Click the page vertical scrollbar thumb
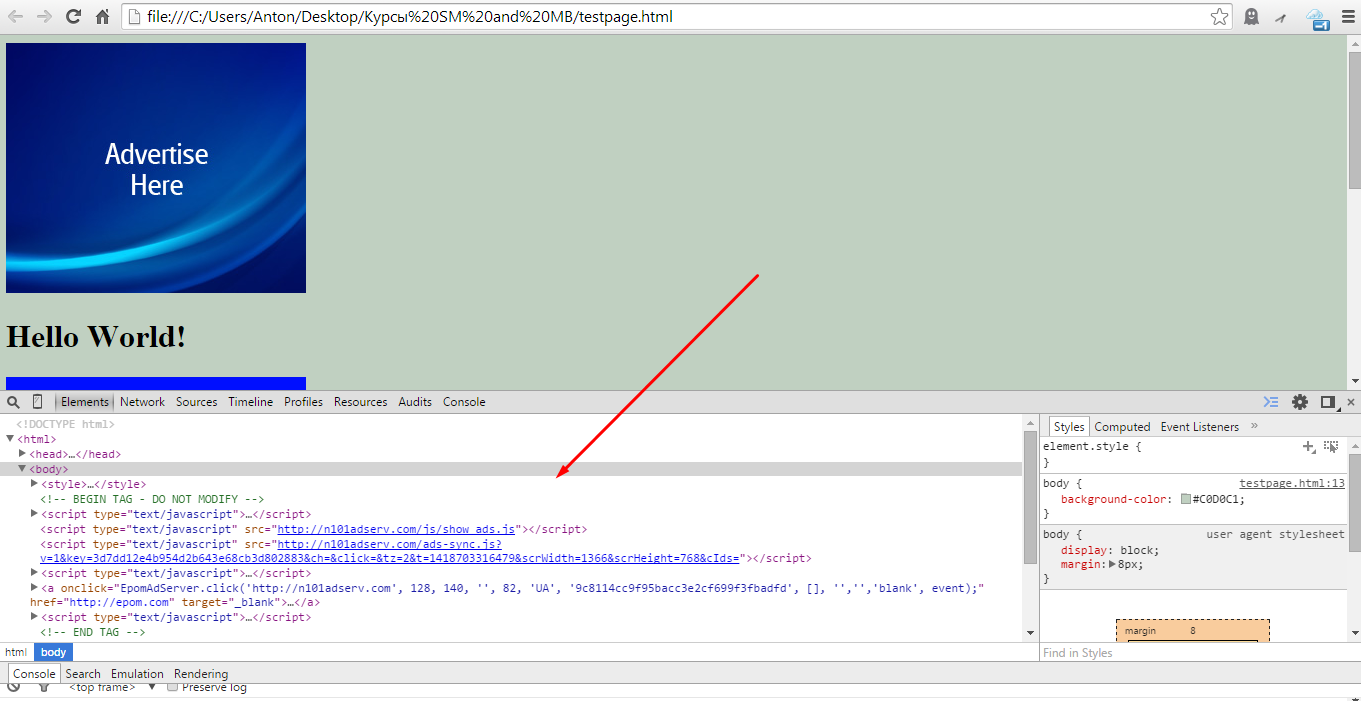Image resolution: width=1361 pixels, height=701 pixels. pyautogui.click(x=1354, y=118)
